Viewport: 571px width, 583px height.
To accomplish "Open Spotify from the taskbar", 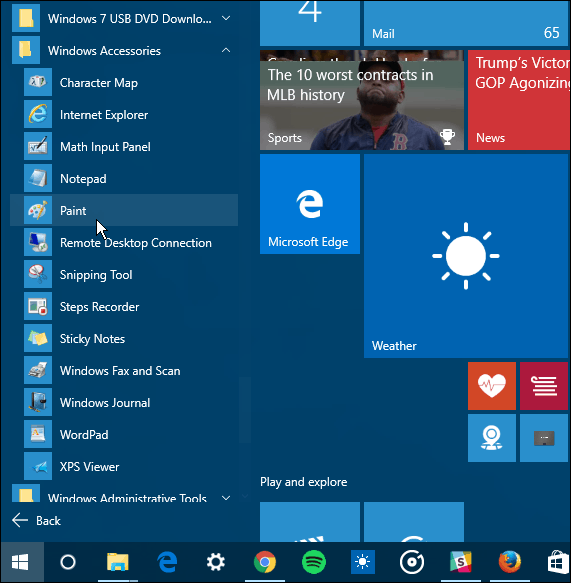I will (x=314, y=562).
